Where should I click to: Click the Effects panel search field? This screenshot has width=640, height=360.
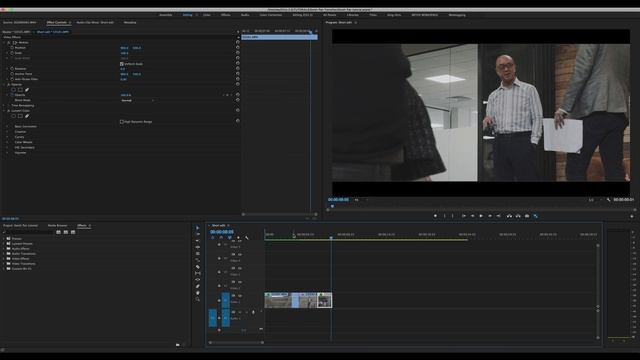click(28, 232)
